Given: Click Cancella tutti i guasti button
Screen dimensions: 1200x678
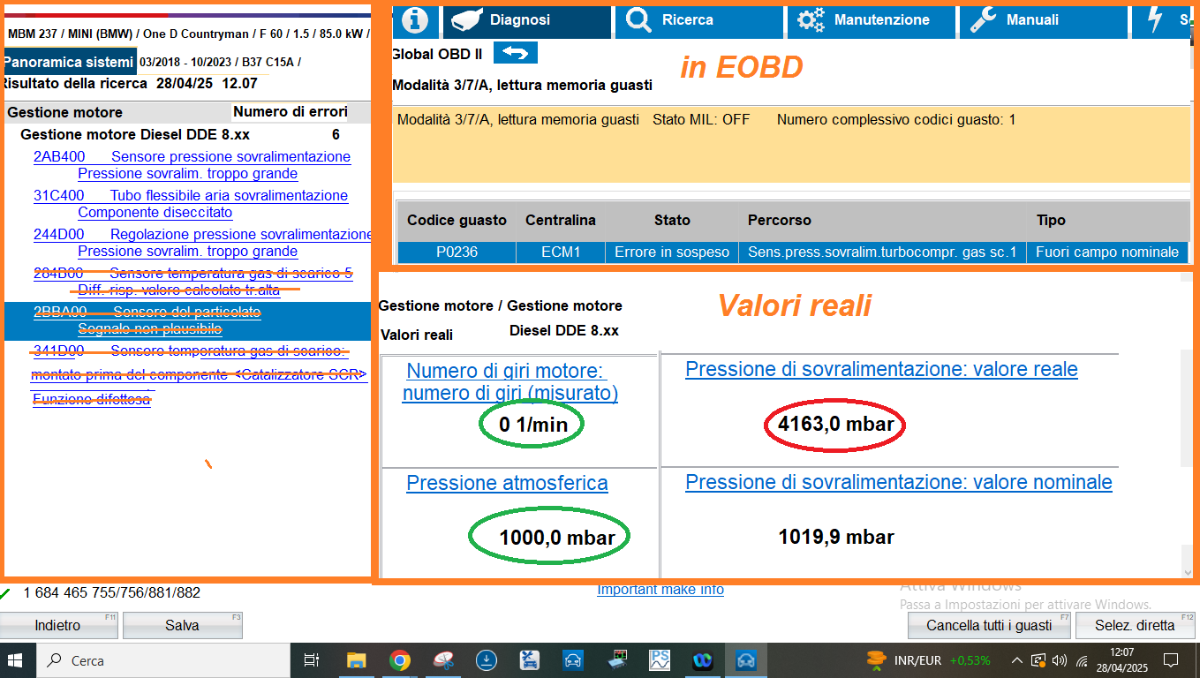Looking at the screenshot, I should (x=989, y=626).
